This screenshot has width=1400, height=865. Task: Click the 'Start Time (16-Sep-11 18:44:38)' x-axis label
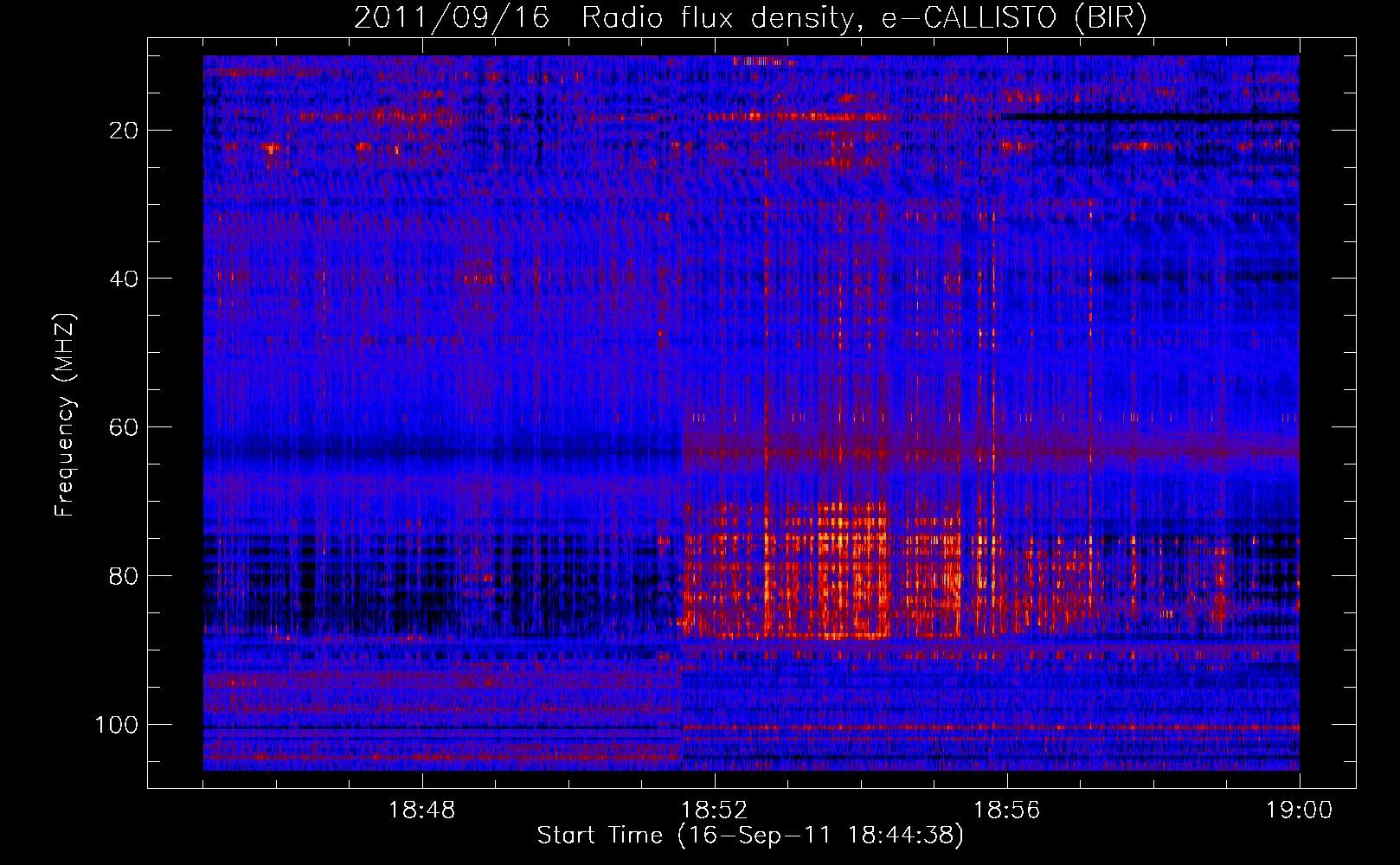point(750,836)
